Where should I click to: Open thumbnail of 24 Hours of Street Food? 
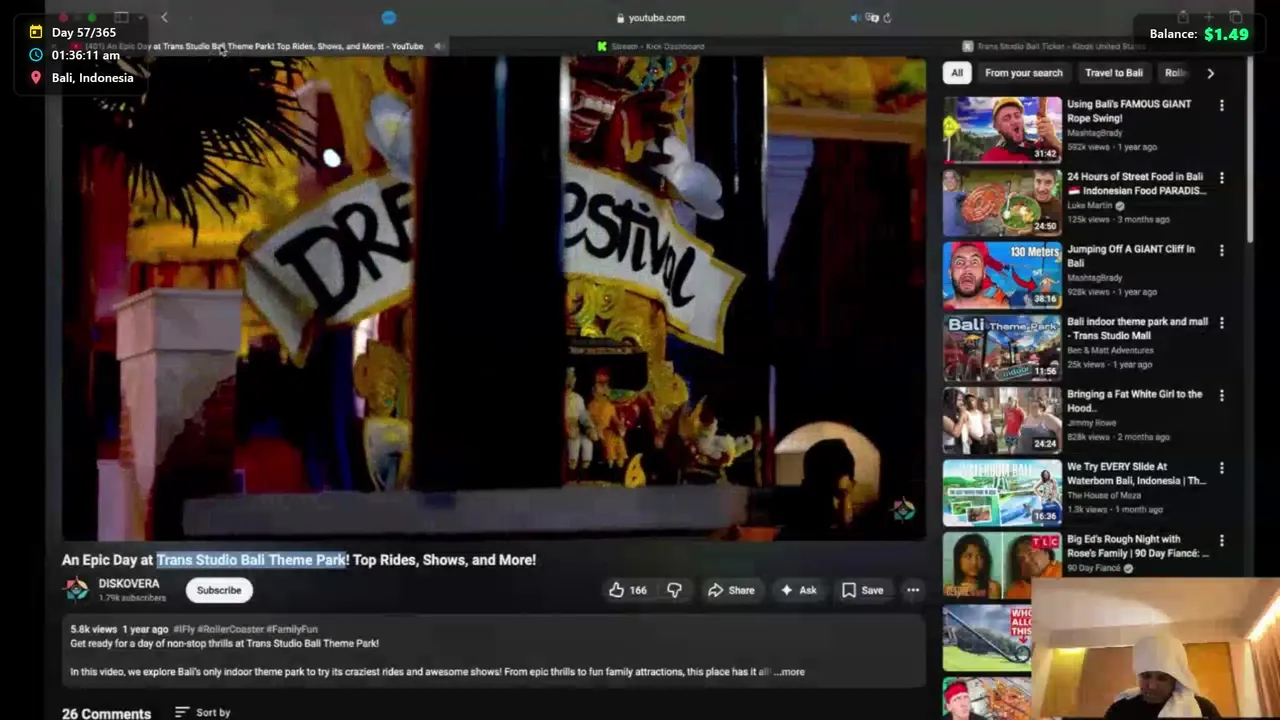pyautogui.click(x=1002, y=202)
